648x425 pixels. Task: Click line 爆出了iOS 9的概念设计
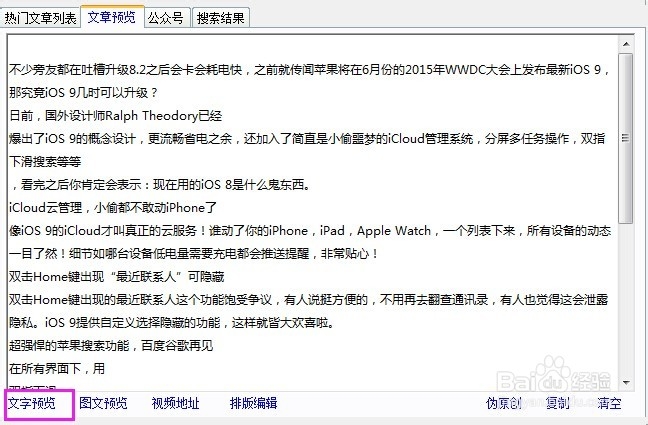coord(307,138)
